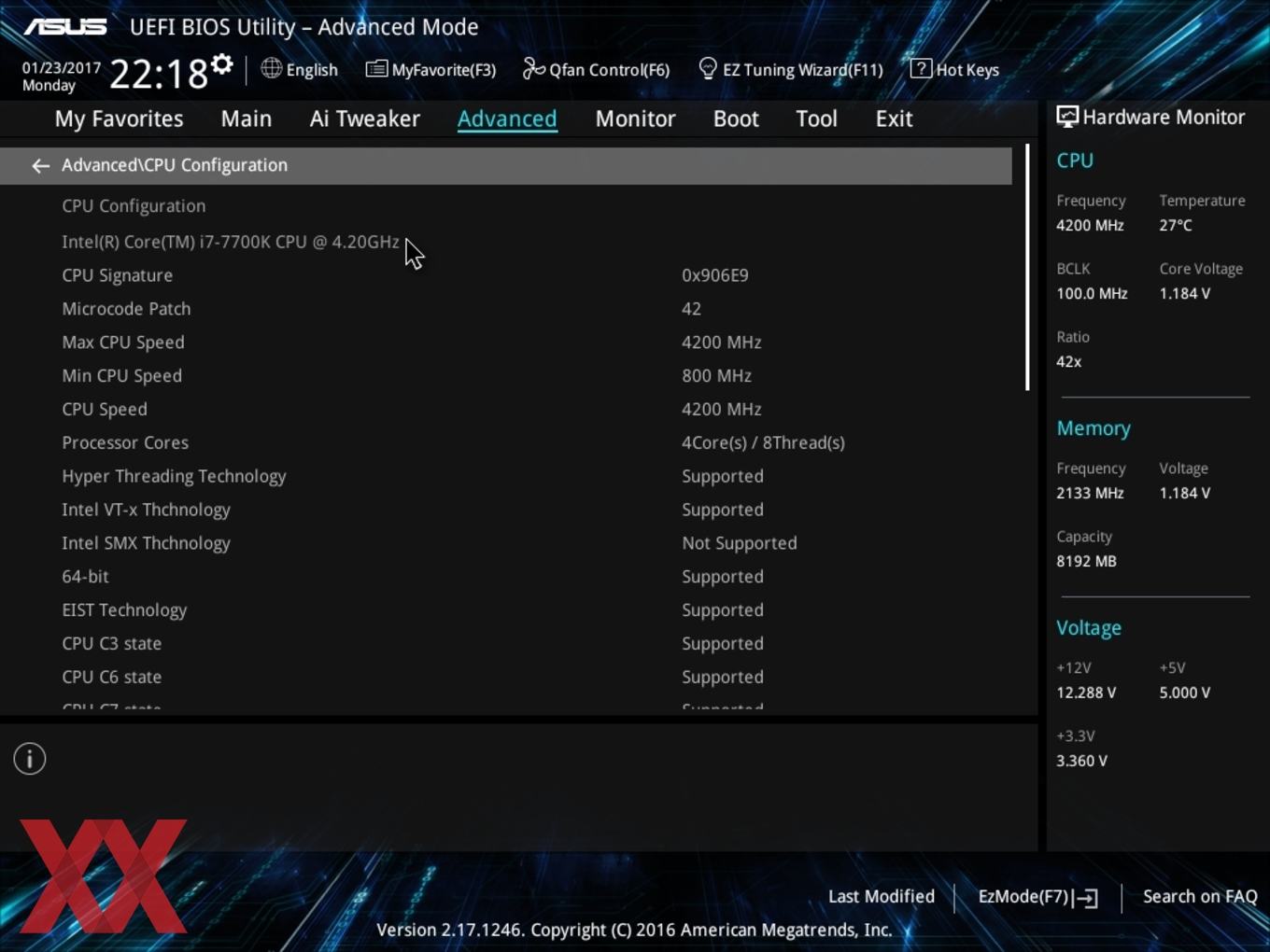Click the 27°C temperature reading
The height and width of the screenshot is (952, 1270).
click(1176, 225)
